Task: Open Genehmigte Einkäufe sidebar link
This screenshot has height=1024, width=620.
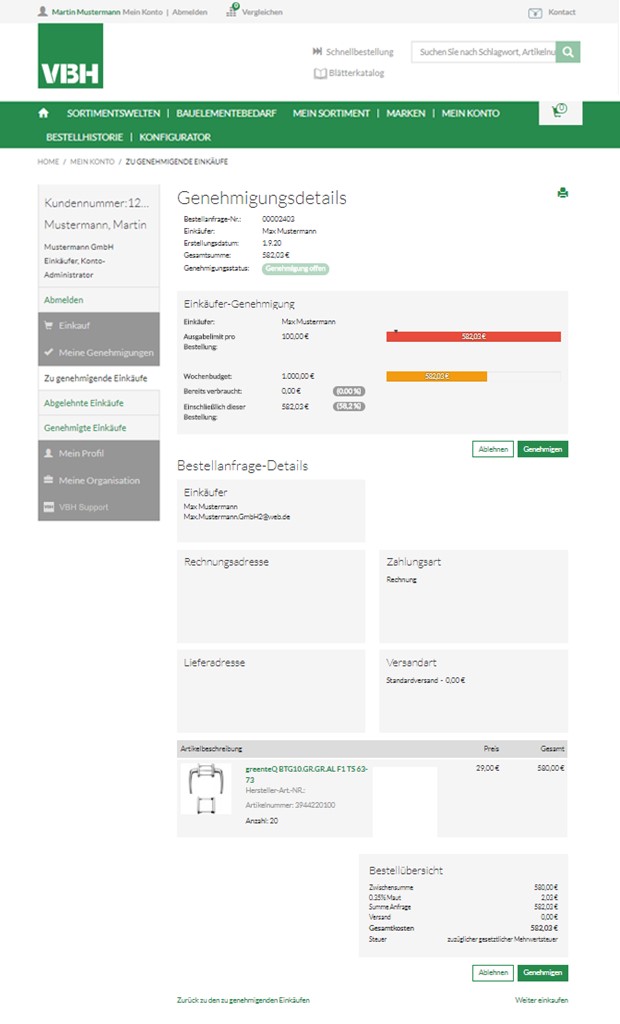Action: (85, 428)
